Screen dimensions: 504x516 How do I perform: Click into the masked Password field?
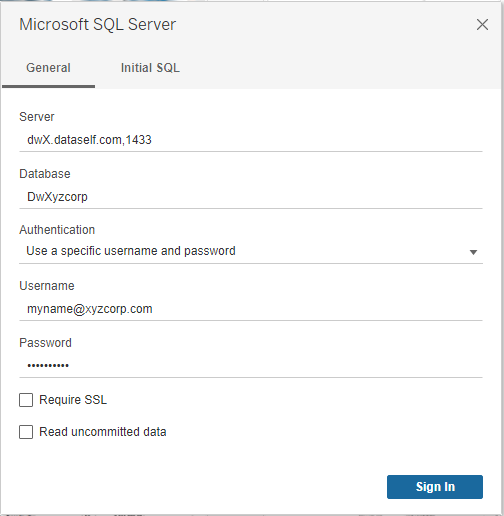pyautogui.click(x=251, y=366)
